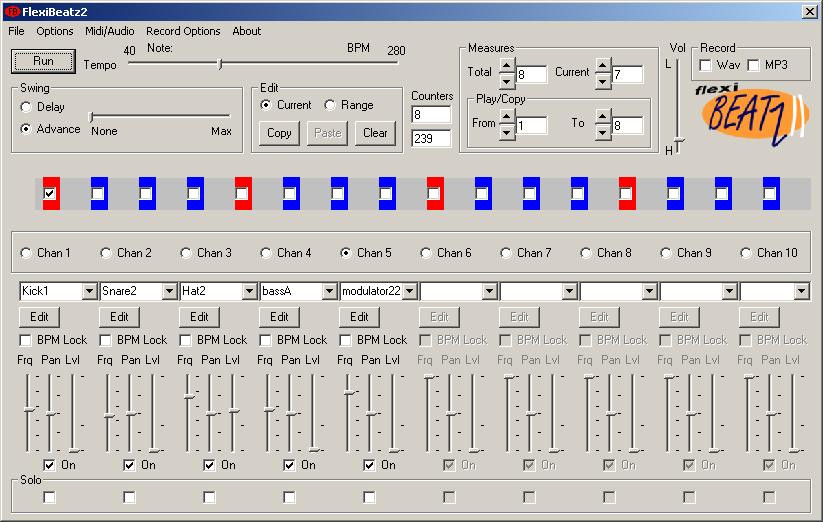Select the Delay swing radio button

click(x=26, y=107)
